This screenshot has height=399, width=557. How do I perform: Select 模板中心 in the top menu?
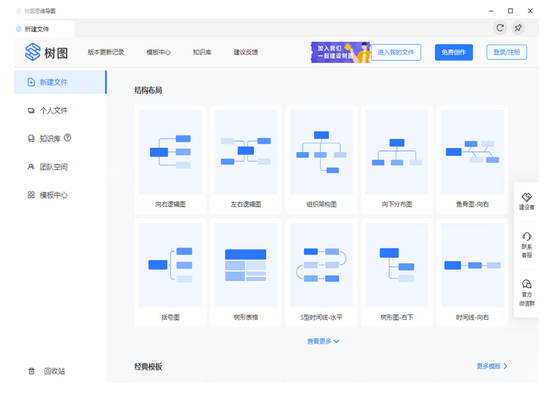click(x=158, y=52)
